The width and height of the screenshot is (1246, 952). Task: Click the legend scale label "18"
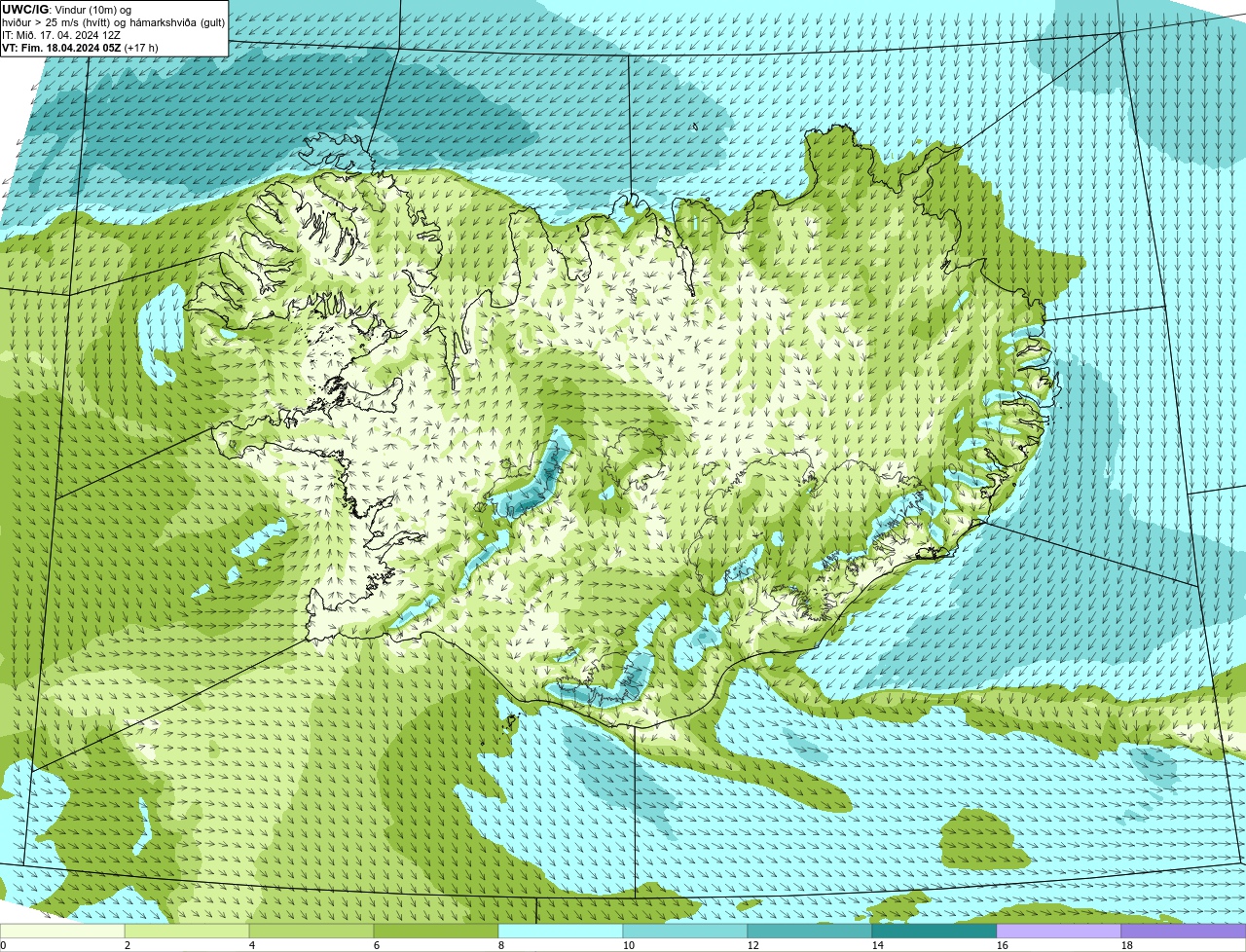pyautogui.click(x=1127, y=945)
